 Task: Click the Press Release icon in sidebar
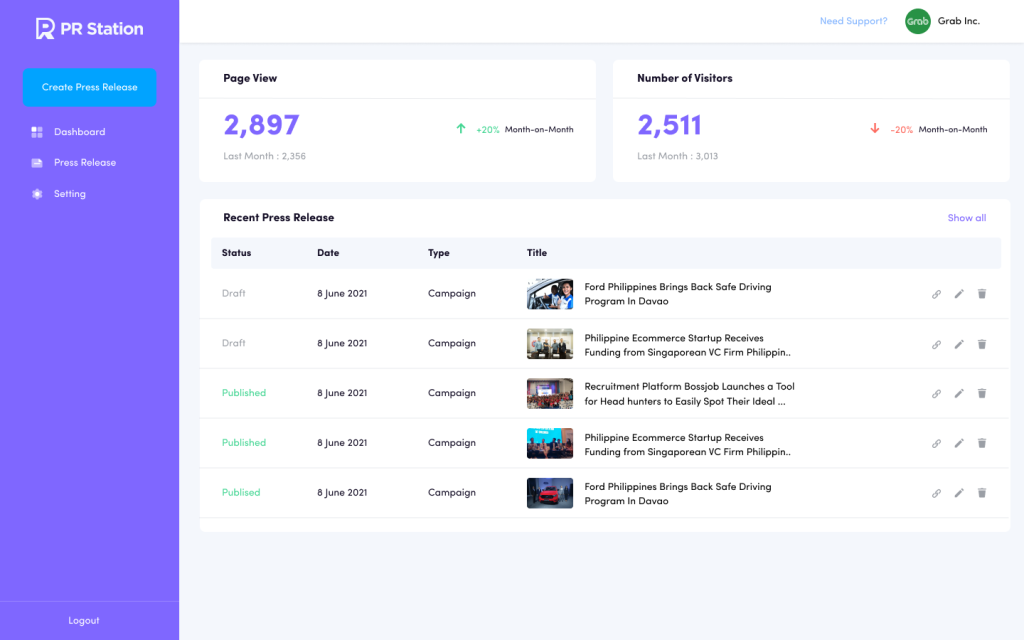click(x=37, y=163)
